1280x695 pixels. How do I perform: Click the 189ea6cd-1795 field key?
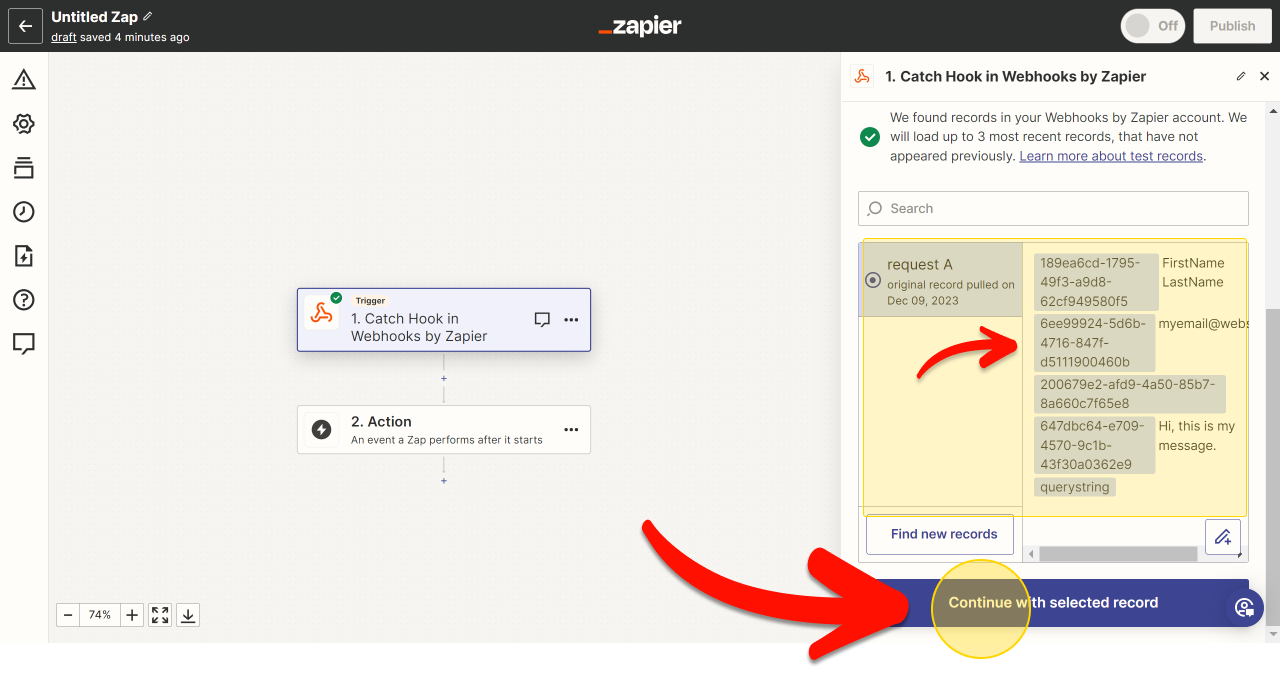(x=1096, y=282)
